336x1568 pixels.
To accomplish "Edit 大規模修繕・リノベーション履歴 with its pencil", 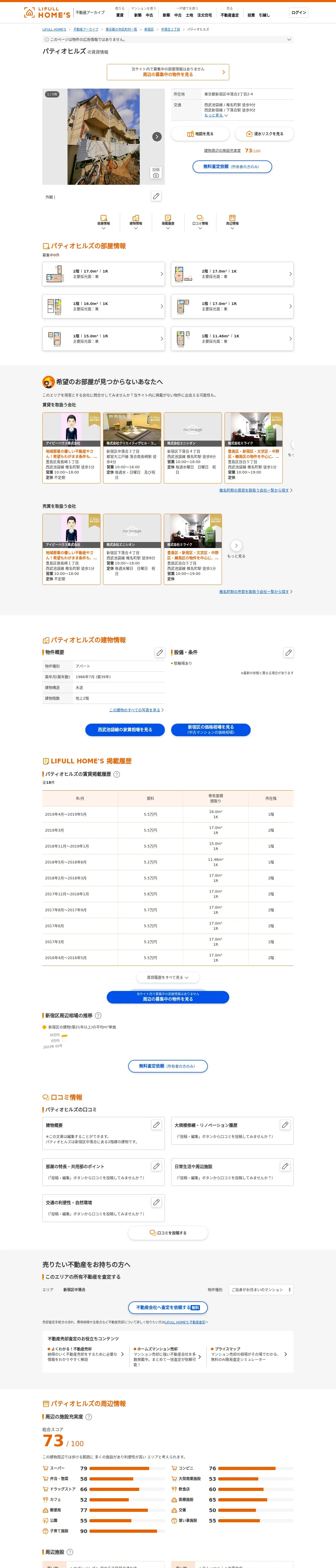I will (x=285, y=1125).
